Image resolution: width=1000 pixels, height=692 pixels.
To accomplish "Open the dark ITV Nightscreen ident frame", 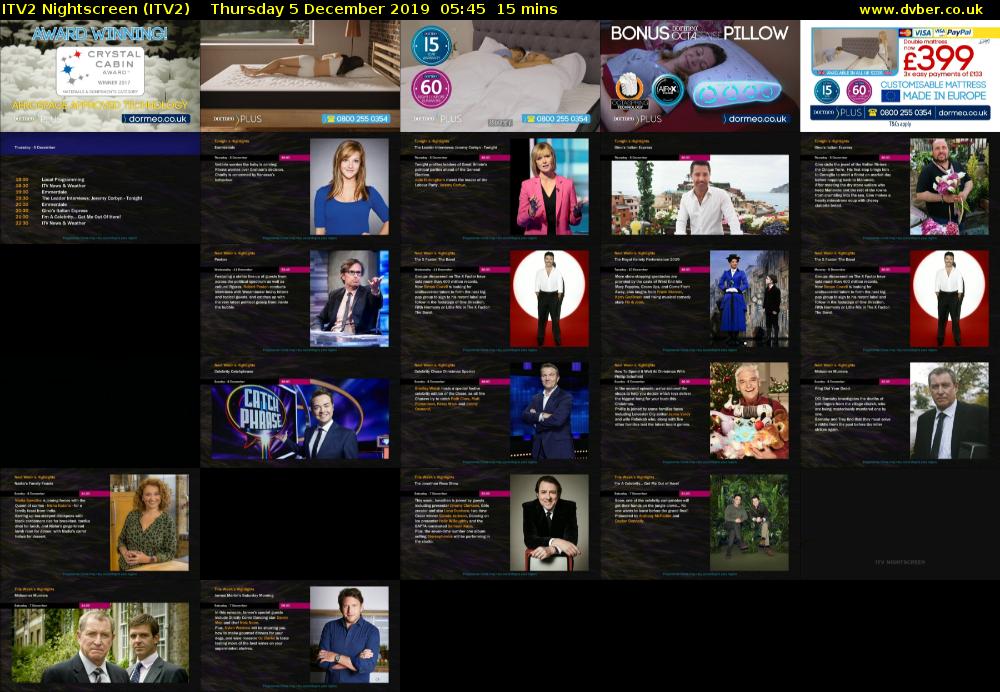I will click(900, 524).
